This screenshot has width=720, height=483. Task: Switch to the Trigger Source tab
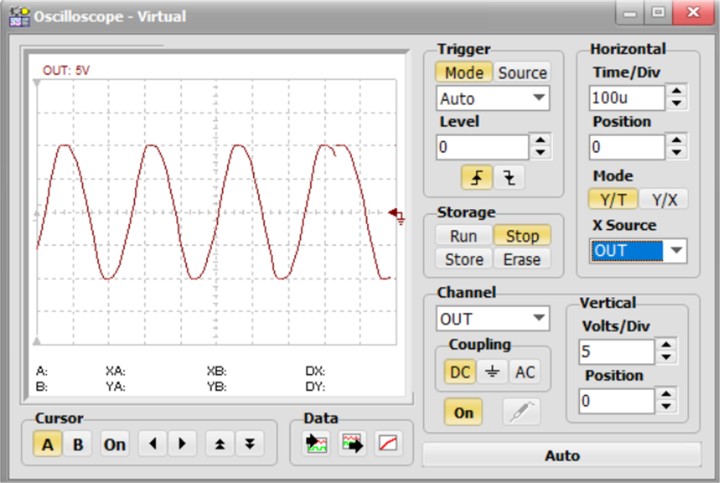(x=522, y=72)
